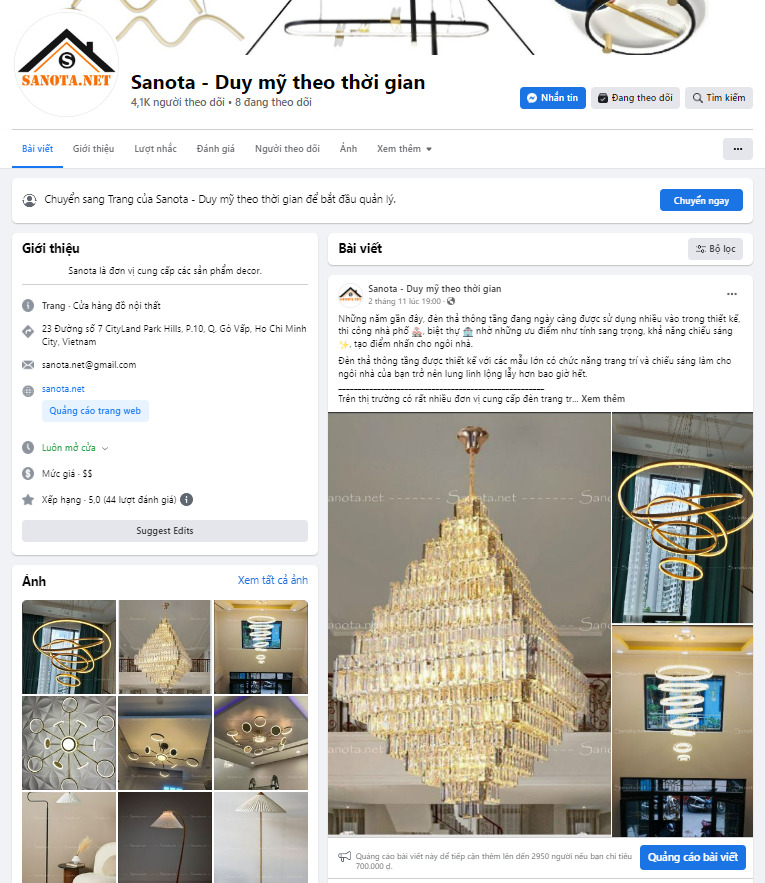Viewport: 765px width, 883px height.
Task: Expand the Xem thêm tab dropdown
Action: click(404, 149)
